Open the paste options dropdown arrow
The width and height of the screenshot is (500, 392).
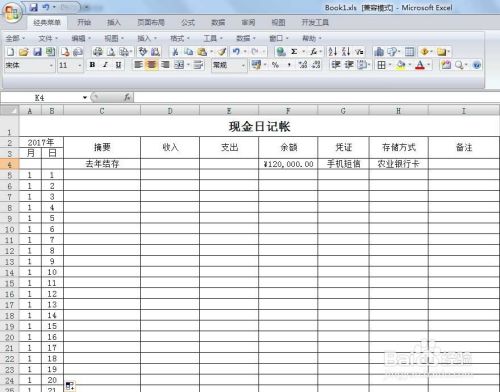click(211, 52)
